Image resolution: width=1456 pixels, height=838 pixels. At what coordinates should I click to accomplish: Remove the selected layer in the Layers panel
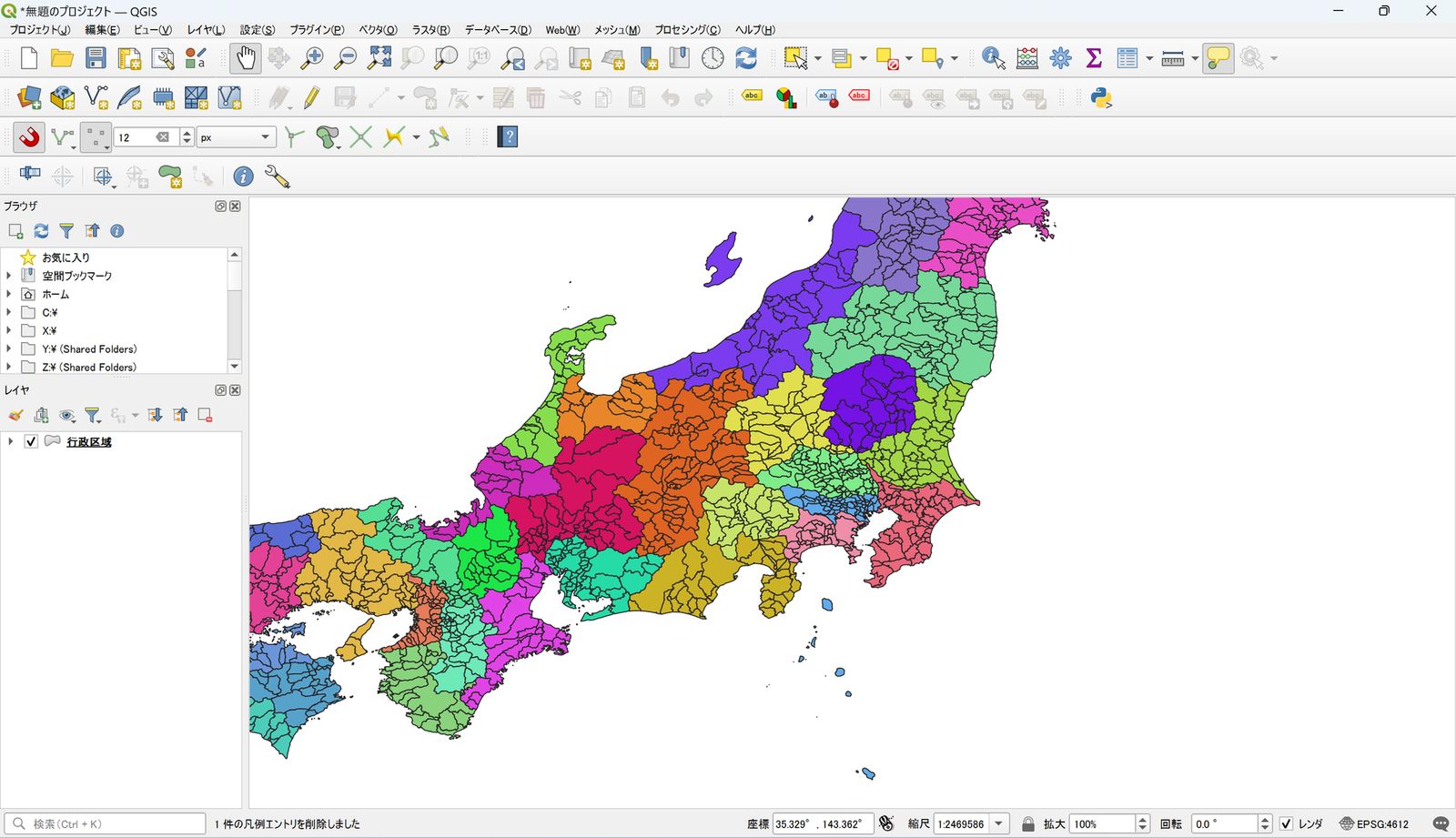pos(205,415)
